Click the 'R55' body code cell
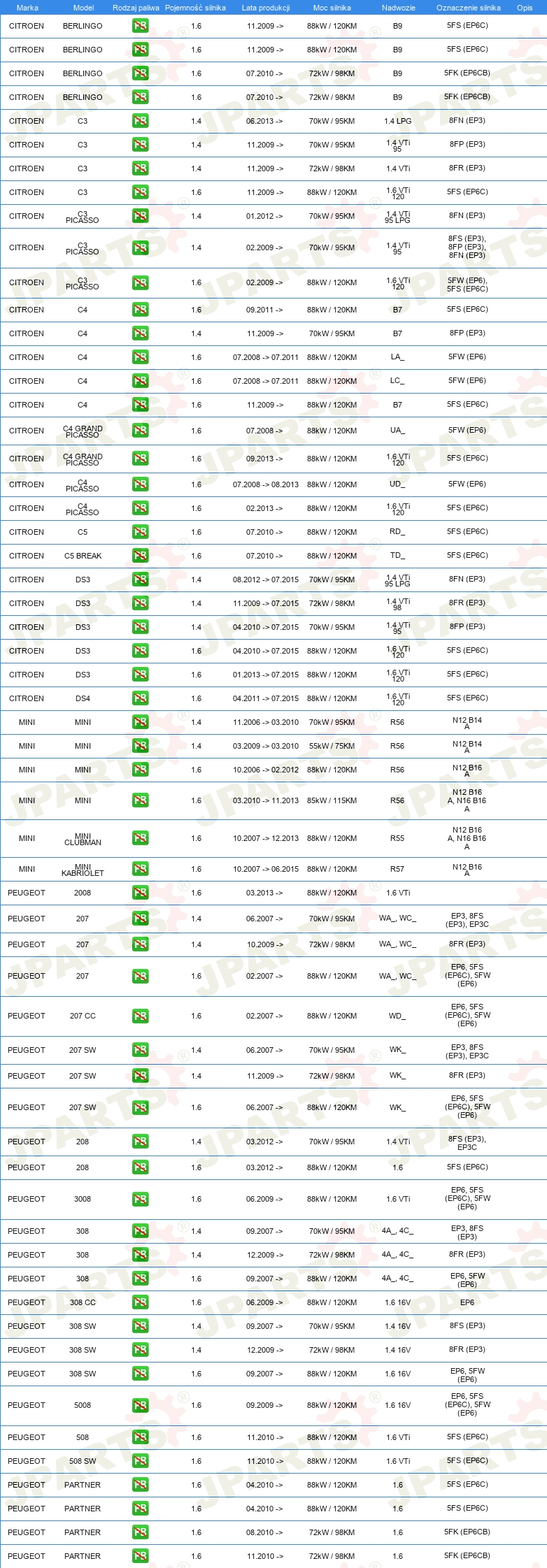Screen dimensions: 547x1568 point(397,838)
